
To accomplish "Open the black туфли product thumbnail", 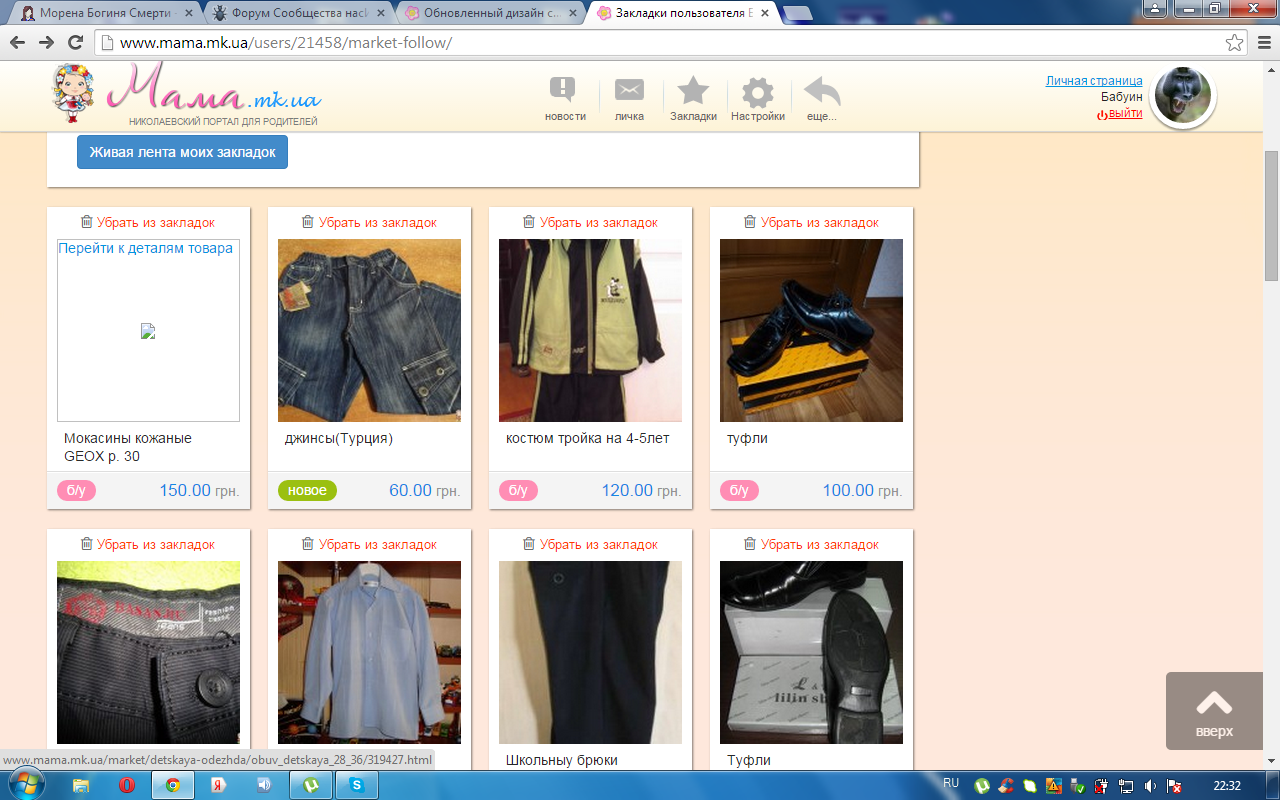I will [x=811, y=330].
